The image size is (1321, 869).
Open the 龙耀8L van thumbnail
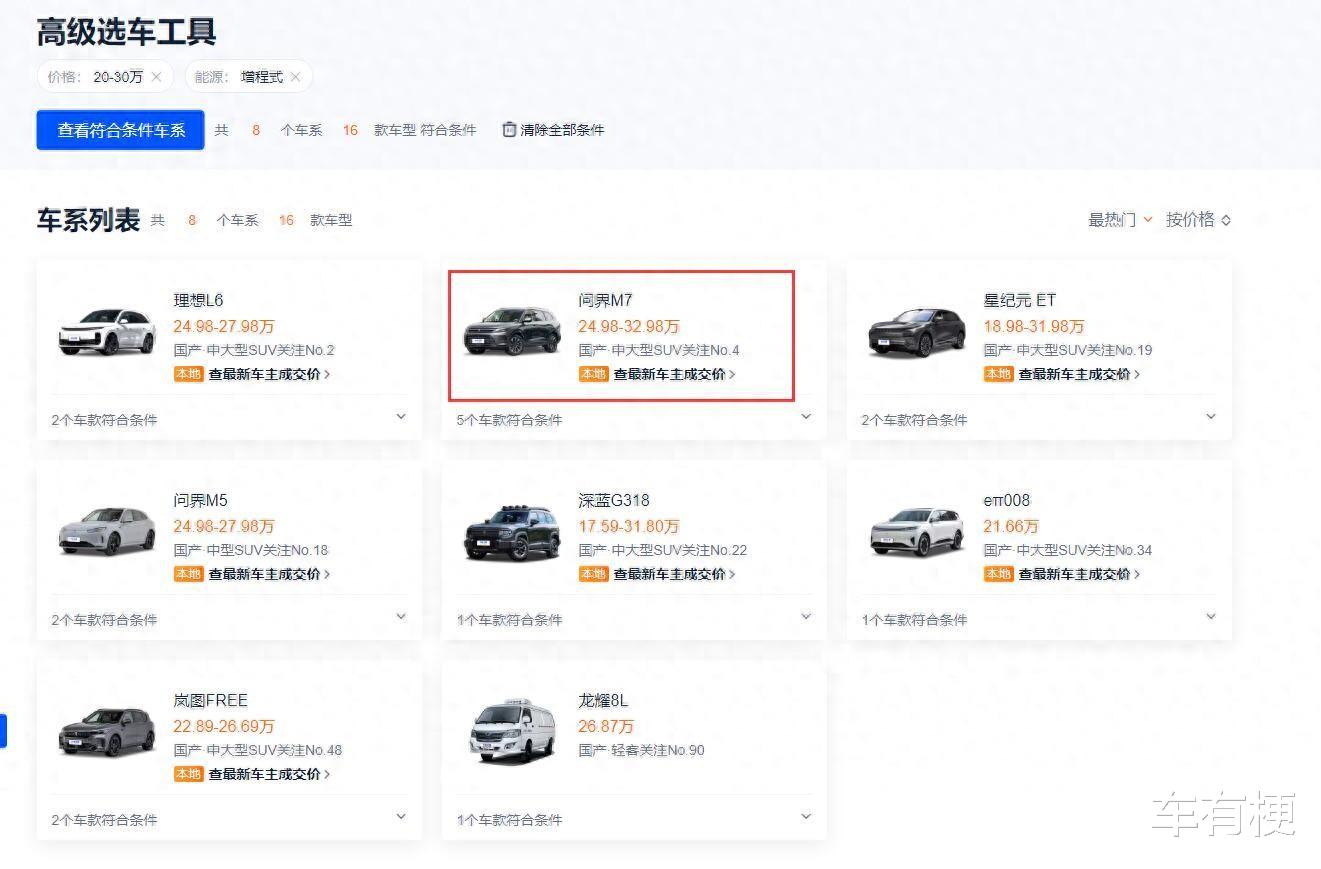click(512, 731)
